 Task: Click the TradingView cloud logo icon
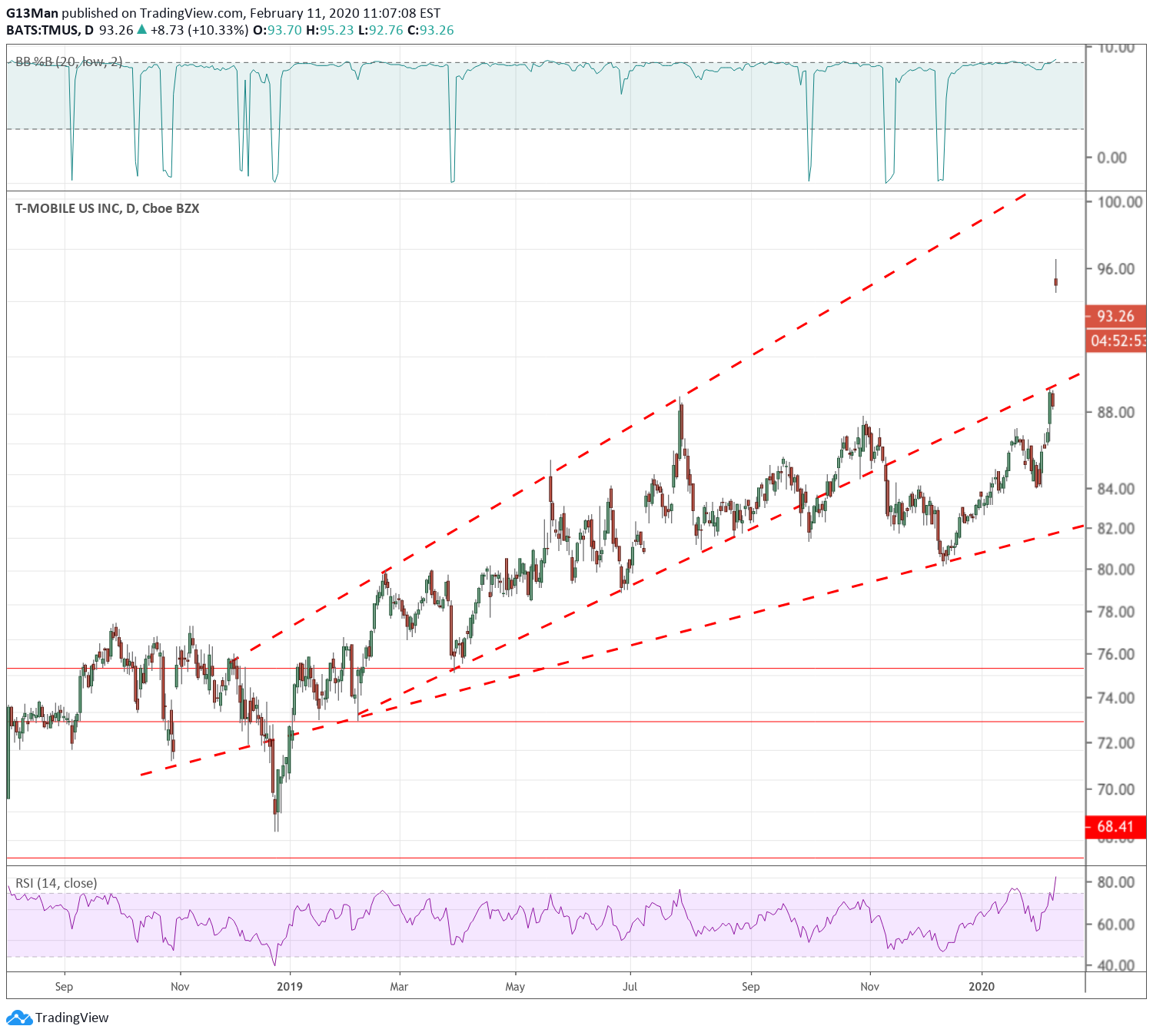[19, 1018]
